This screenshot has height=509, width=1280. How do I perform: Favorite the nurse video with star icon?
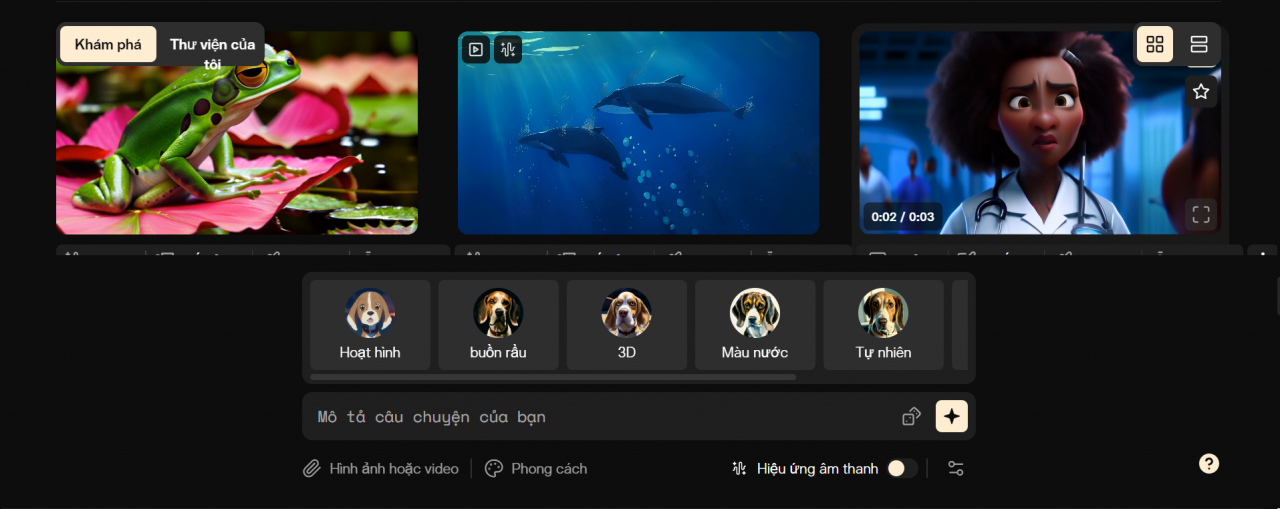pos(1201,92)
